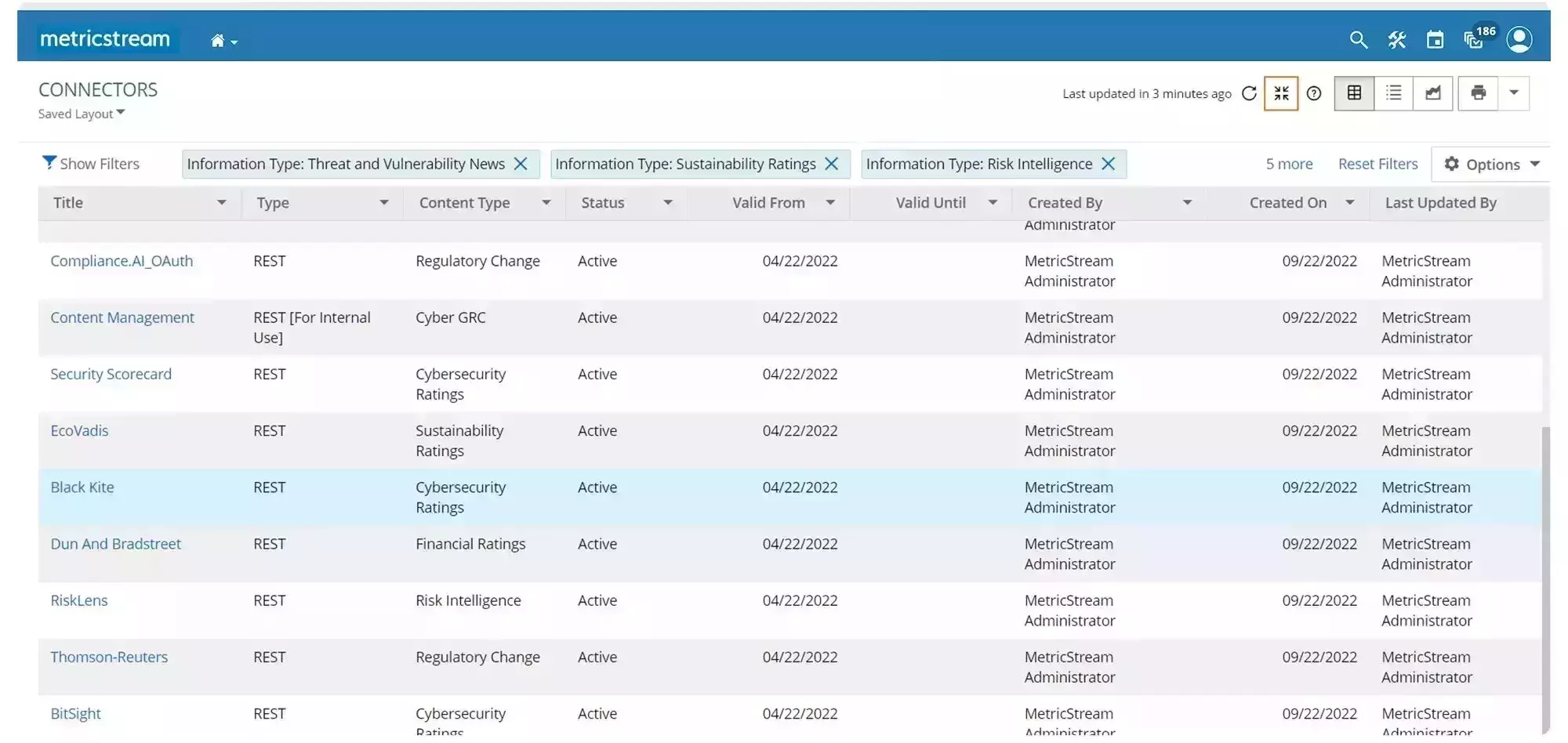Open Content Type column dropdown arrow

point(546,203)
